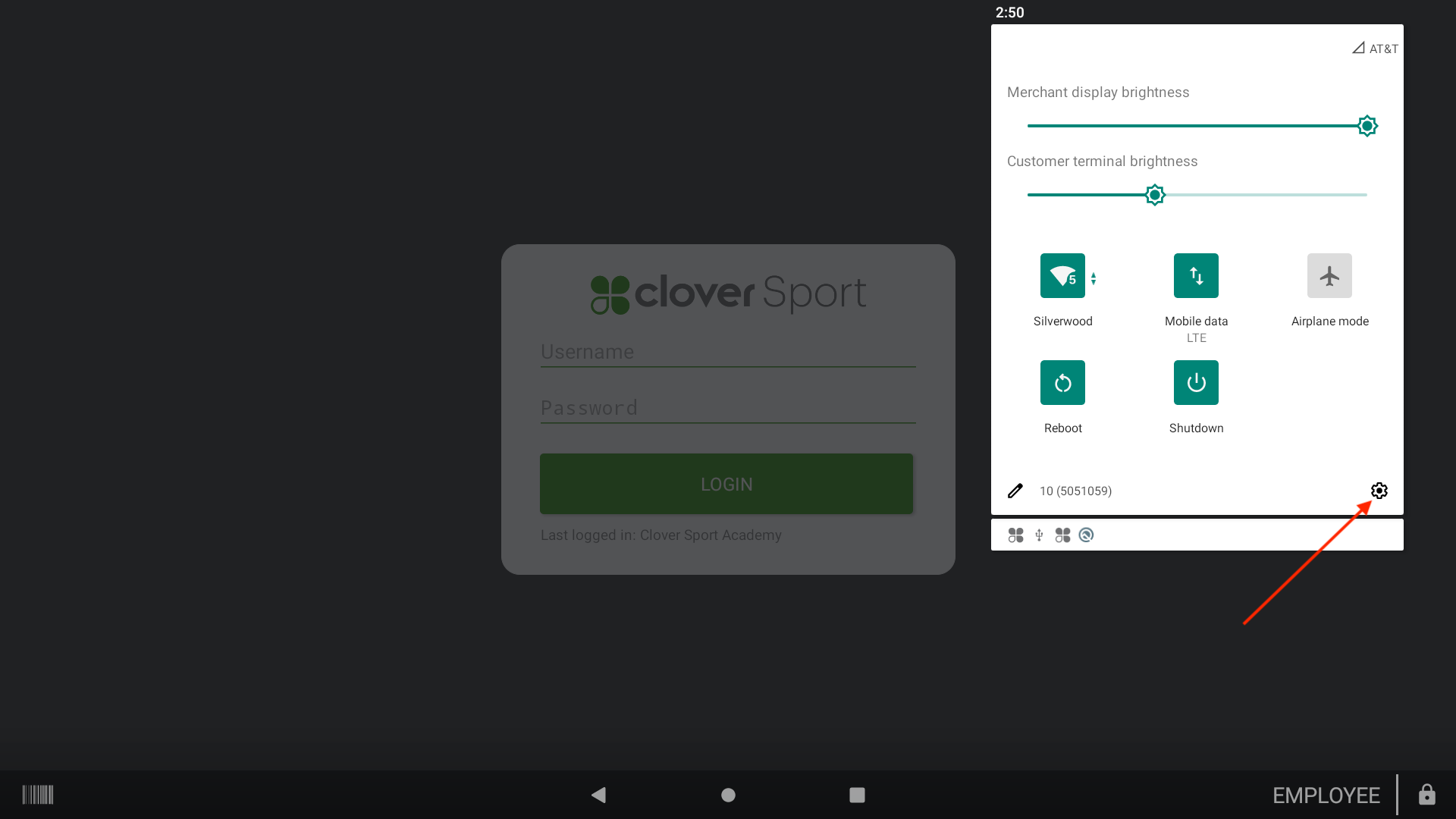
Task: Adjust Merchant display brightness slider
Action: [x=1367, y=126]
